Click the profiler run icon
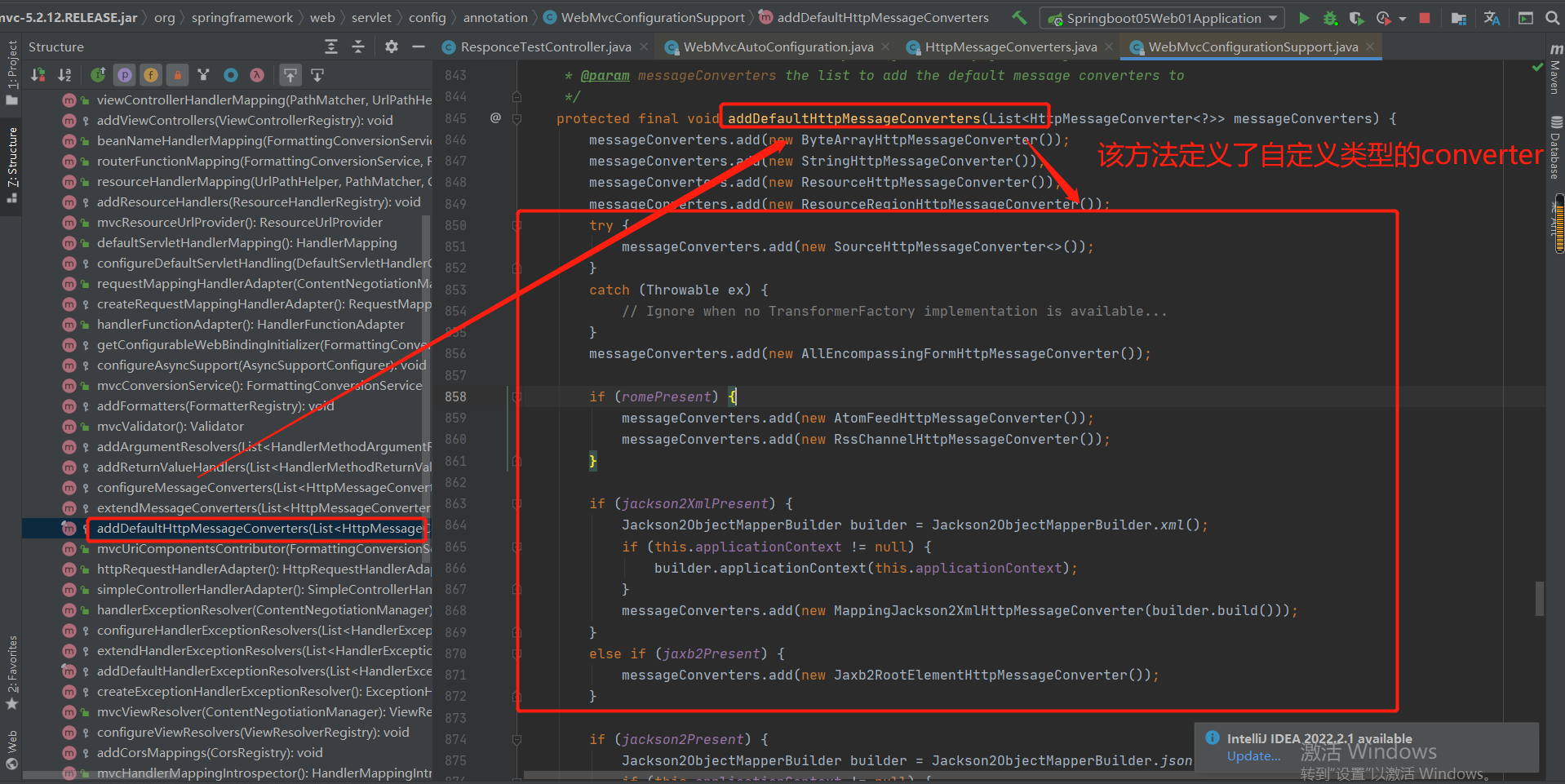1565x784 pixels. point(1383,18)
